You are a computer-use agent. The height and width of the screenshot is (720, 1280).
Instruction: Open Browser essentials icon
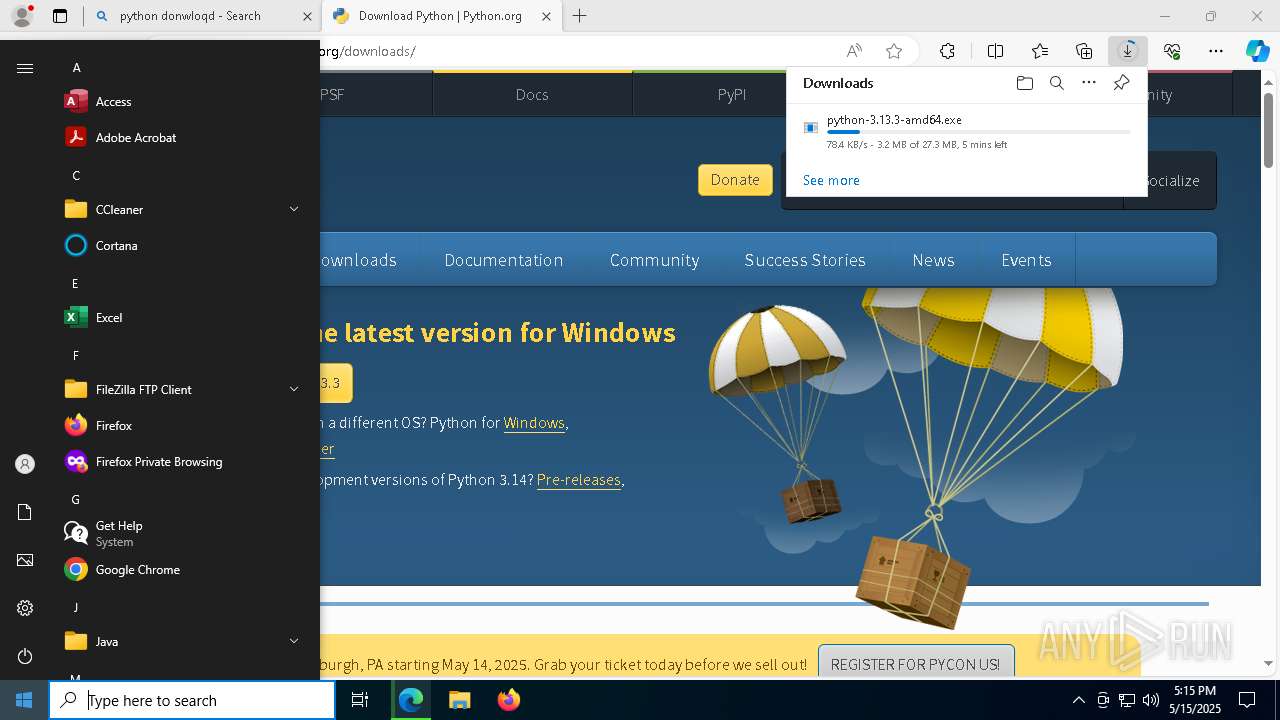click(x=1172, y=51)
